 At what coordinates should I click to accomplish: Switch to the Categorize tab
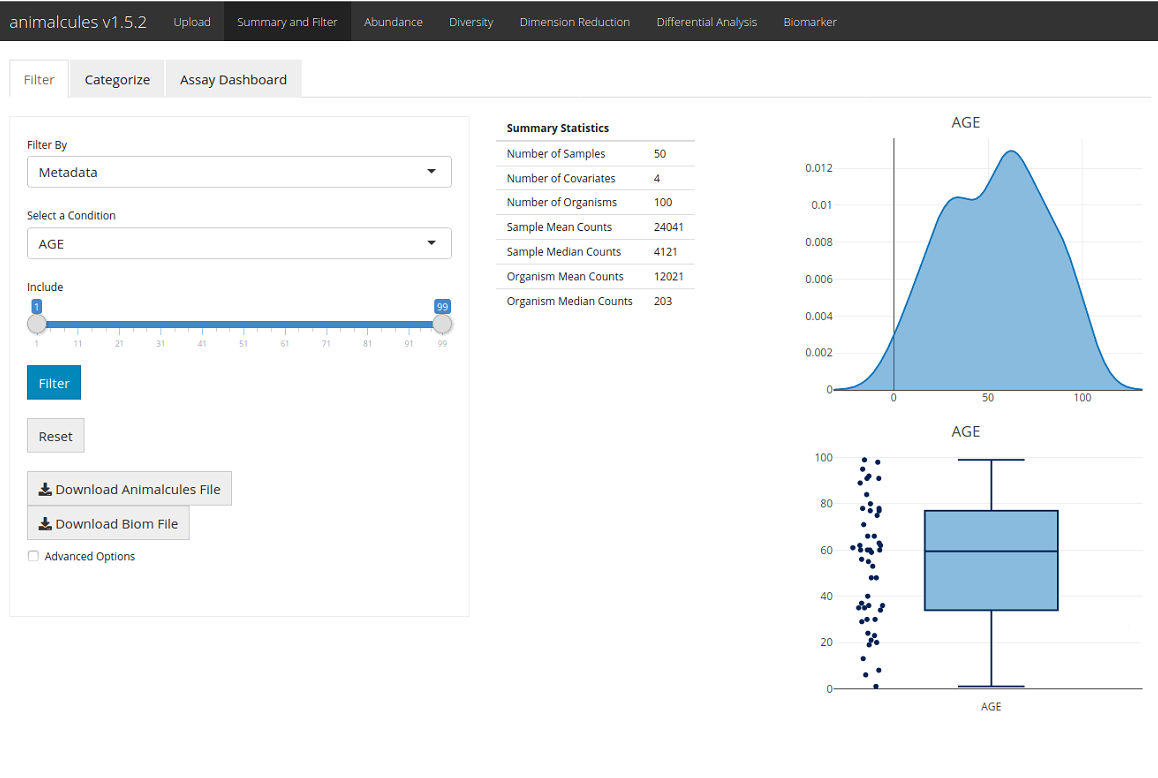tap(117, 79)
